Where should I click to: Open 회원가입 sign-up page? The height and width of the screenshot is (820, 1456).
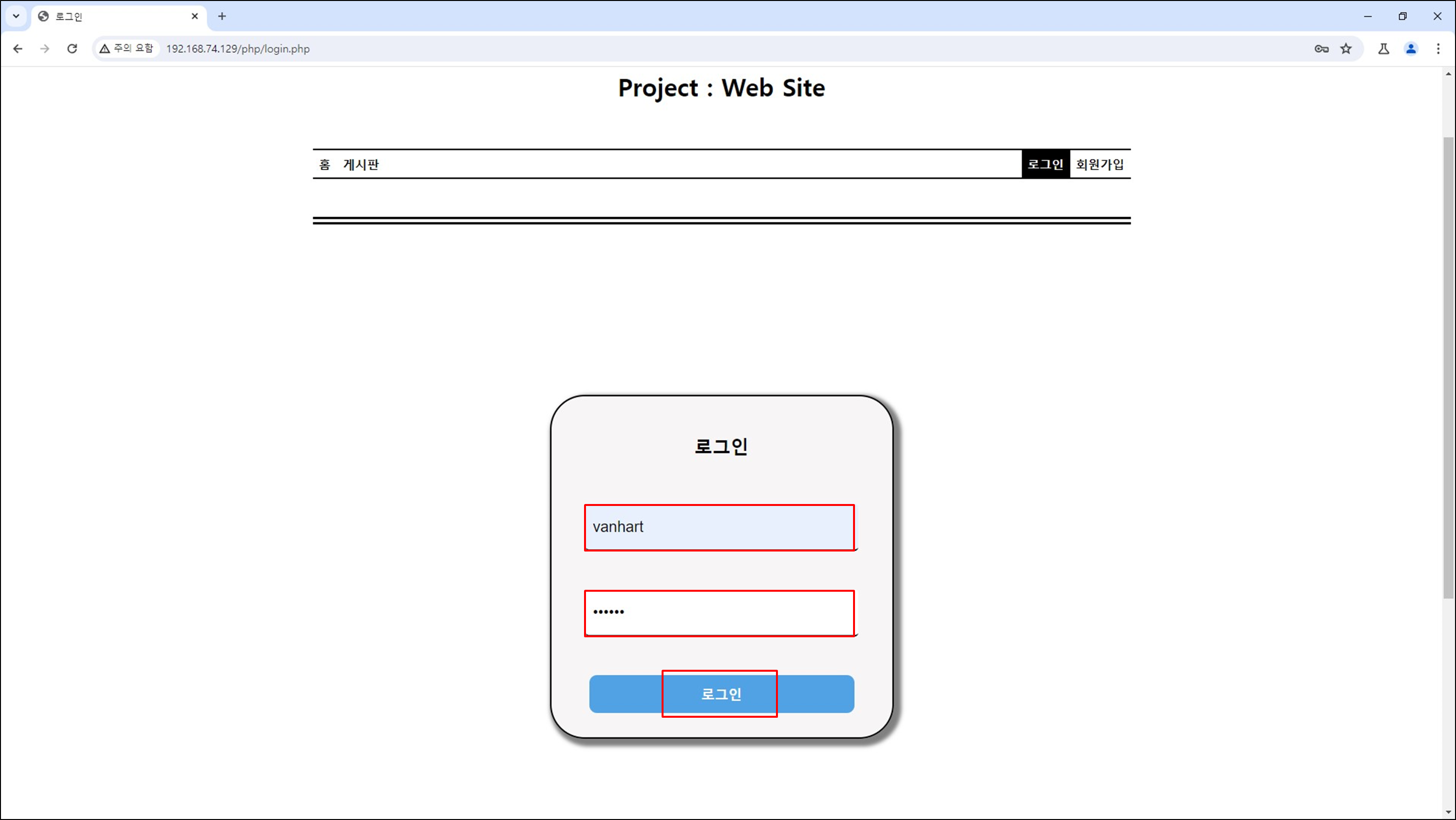(1100, 164)
